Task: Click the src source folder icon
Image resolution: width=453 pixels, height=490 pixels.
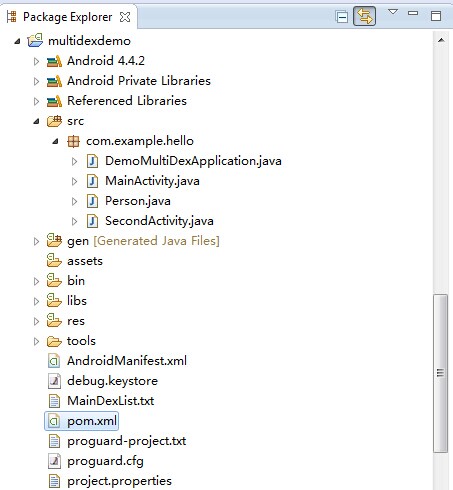Action: click(x=54, y=121)
